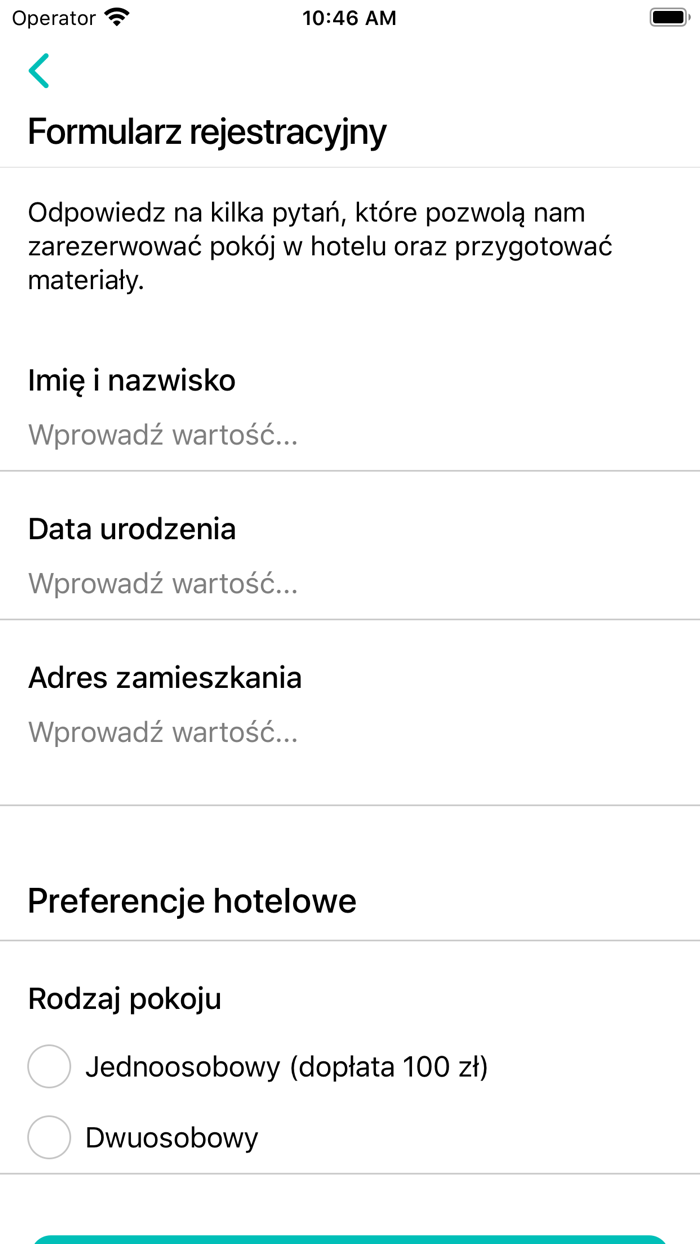Tap the Formularz rejestracyjny heading
Image resolution: width=700 pixels, height=1244 pixels.
point(207,132)
